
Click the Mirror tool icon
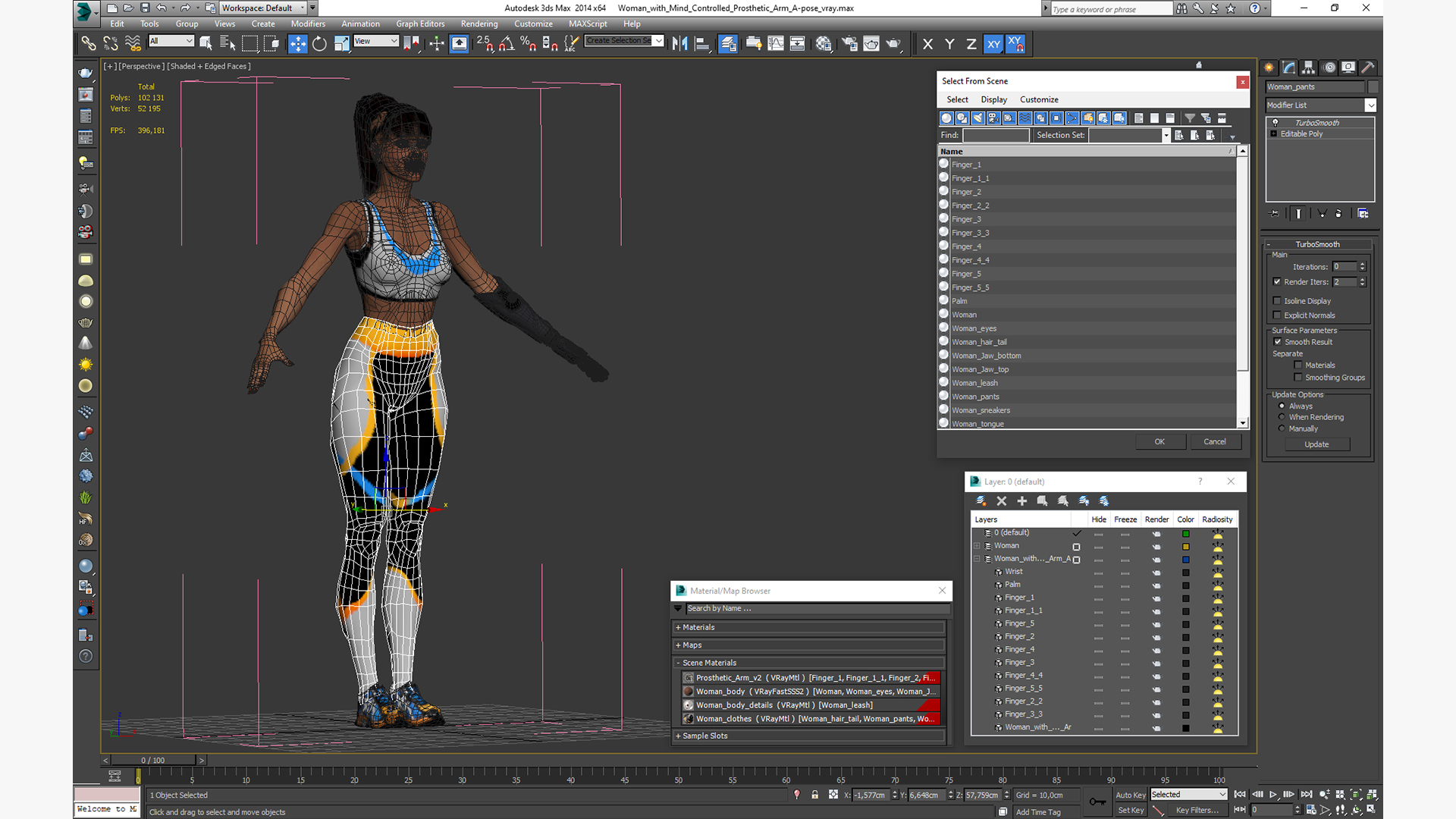tap(679, 44)
